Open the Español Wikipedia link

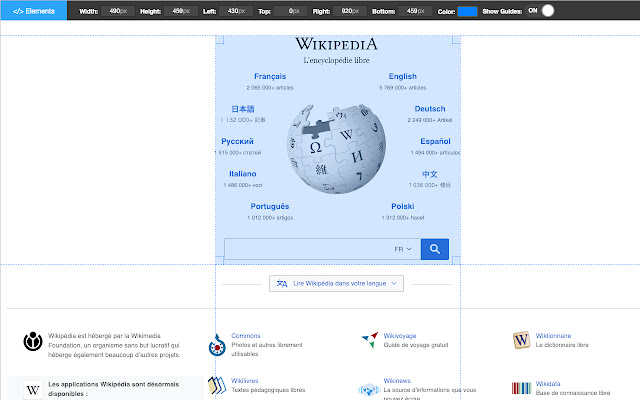tap(435, 141)
